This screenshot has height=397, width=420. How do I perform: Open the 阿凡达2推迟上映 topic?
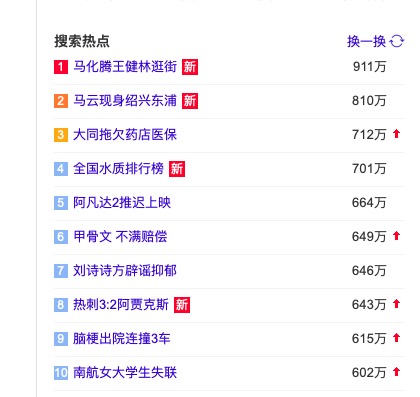point(122,203)
